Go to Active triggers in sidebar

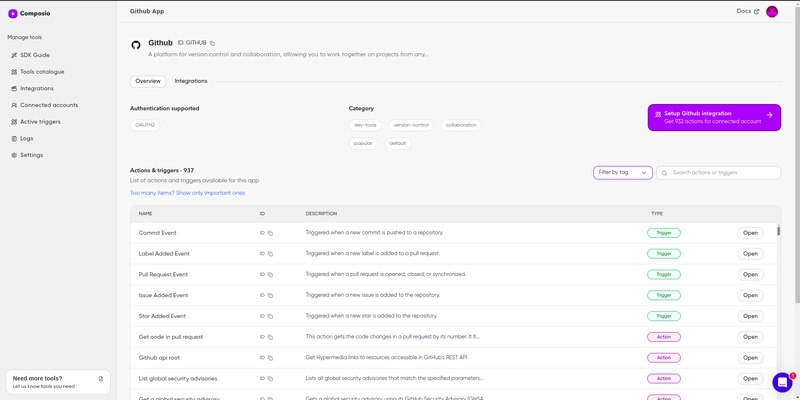tap(40, 122)
